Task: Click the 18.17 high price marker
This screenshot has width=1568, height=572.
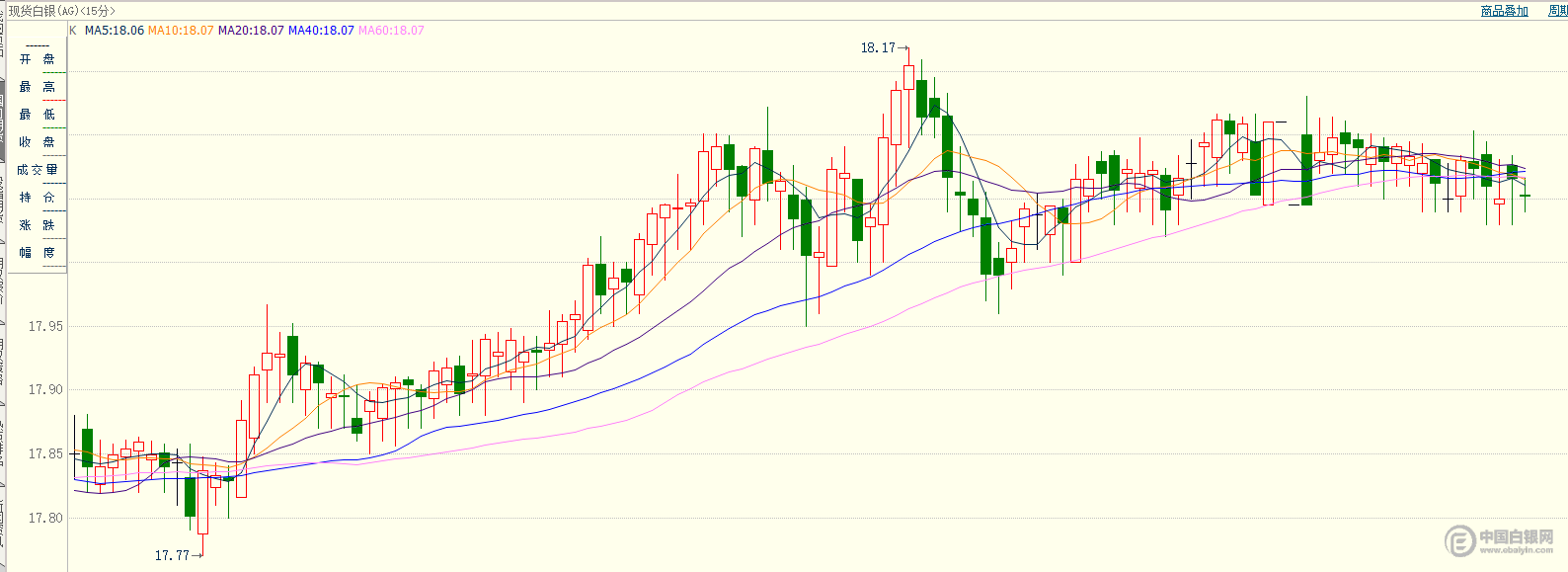Action: [884, 47]
